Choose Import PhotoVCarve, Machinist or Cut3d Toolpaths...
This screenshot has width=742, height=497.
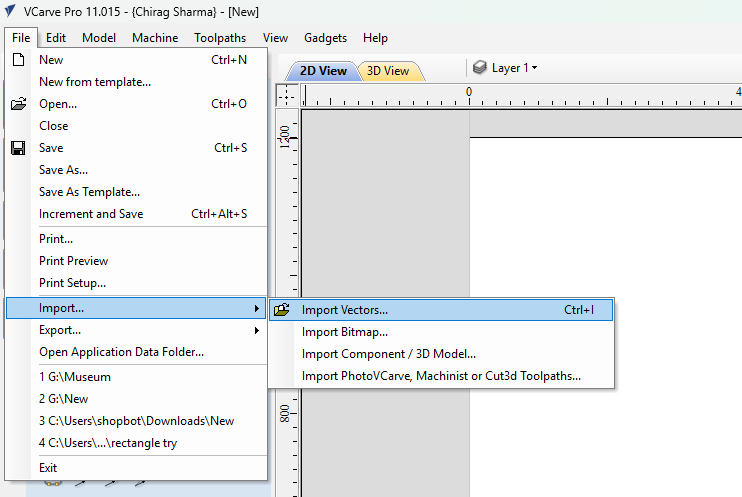coord(441,376)
